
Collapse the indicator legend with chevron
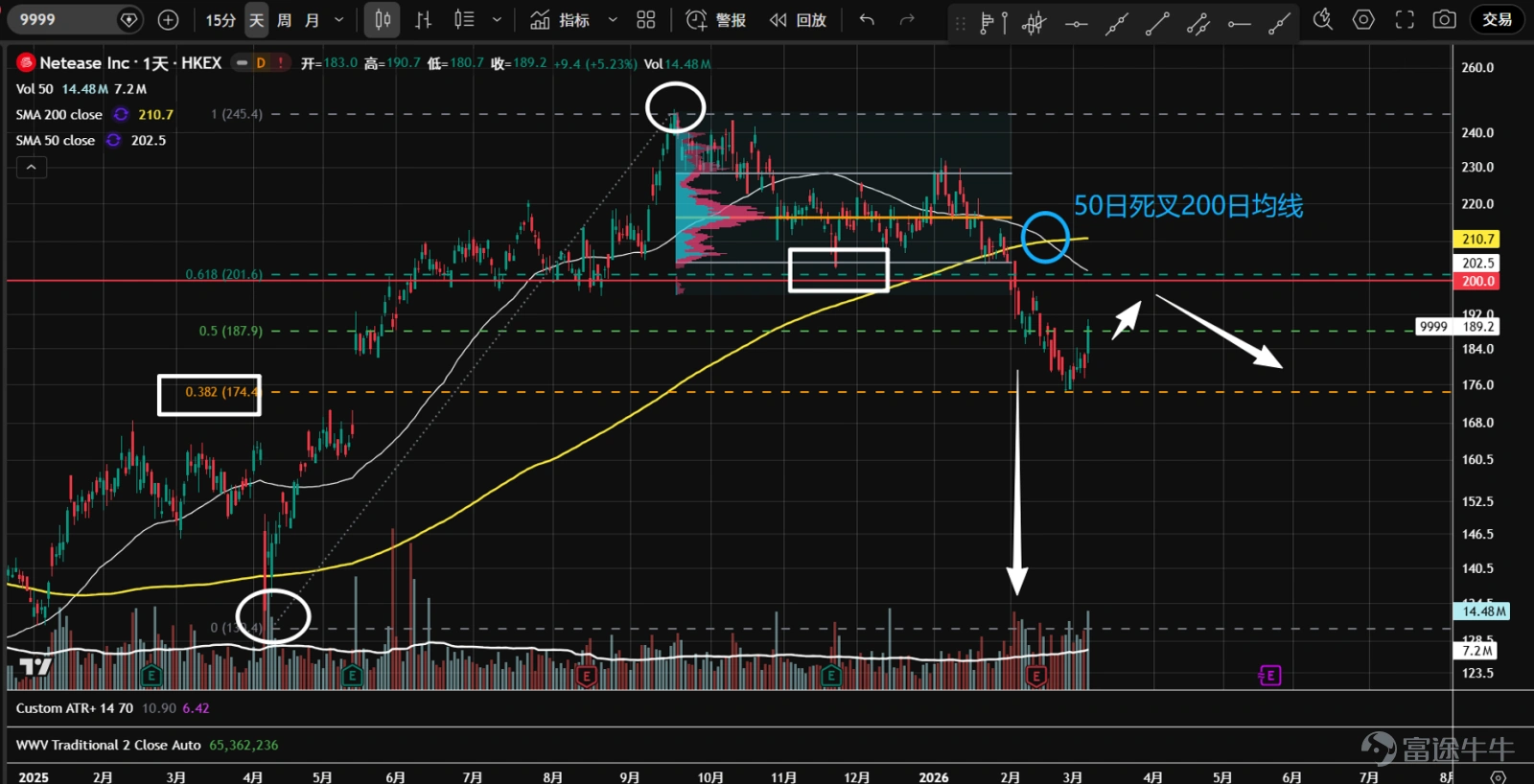pyautogui.click(x=31, y=168)
